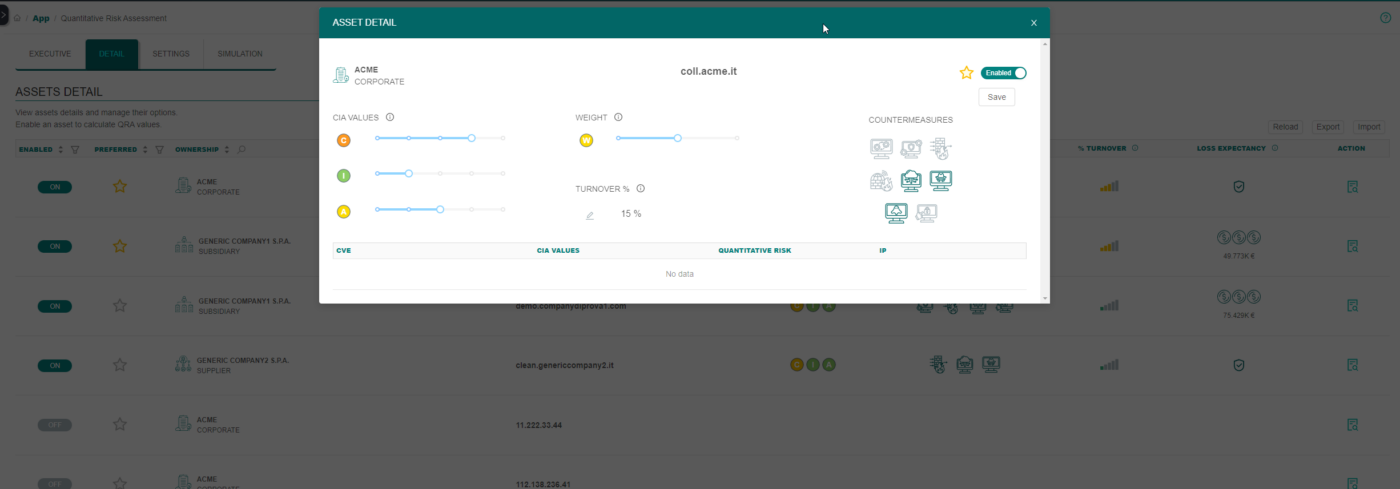Open the EXECUTIVE tab
Image resolution: width=1400 pixels, height=489 pixels.
(50, 54)
